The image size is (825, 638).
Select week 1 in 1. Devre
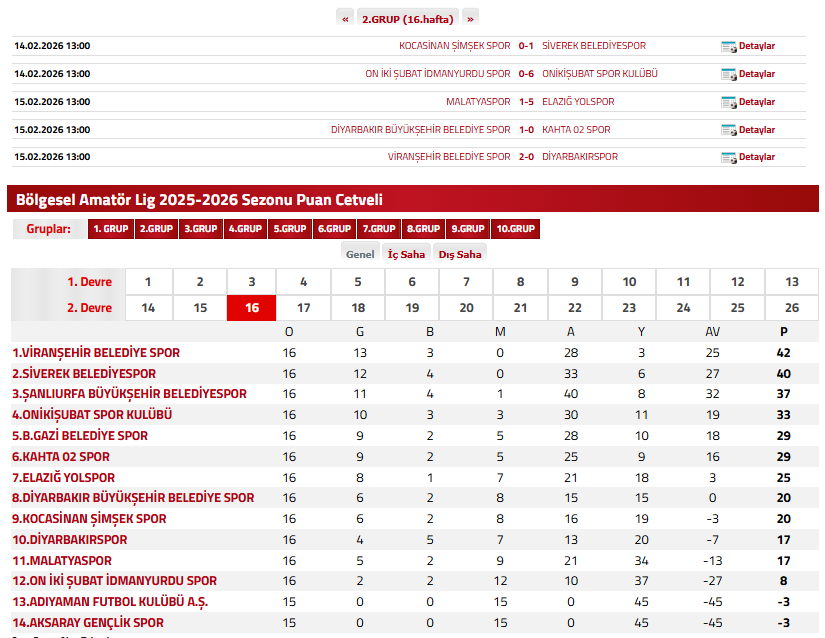[148, 282]
